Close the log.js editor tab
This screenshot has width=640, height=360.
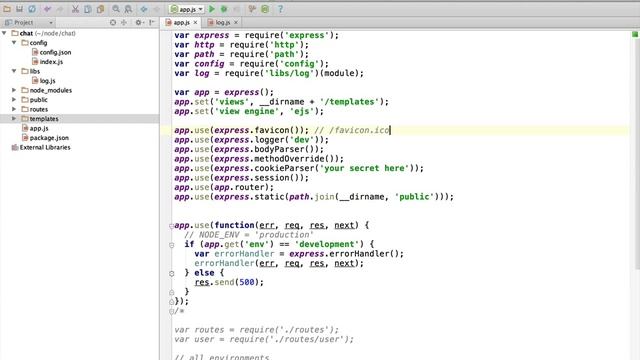pyautogui.click(x=236, y=22)
